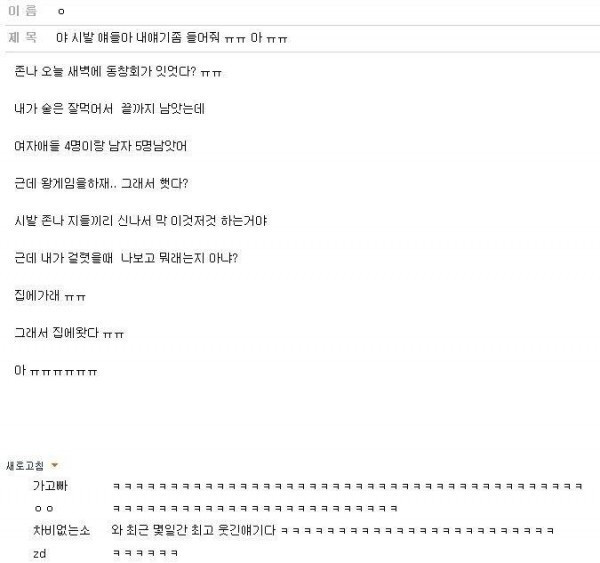The height and width of the screenshot is (563, 600).
Task: Click the 이름 field label
Action: tap(22, 11)
